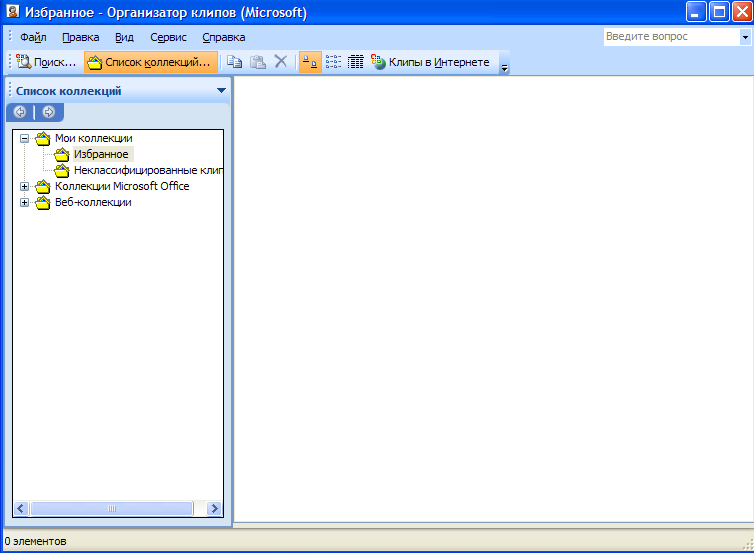Image resolution: width=754 pixels, height=553 pixels.
Task: Click the Неклассифицированные клипы folder icon
Action: 62,170
